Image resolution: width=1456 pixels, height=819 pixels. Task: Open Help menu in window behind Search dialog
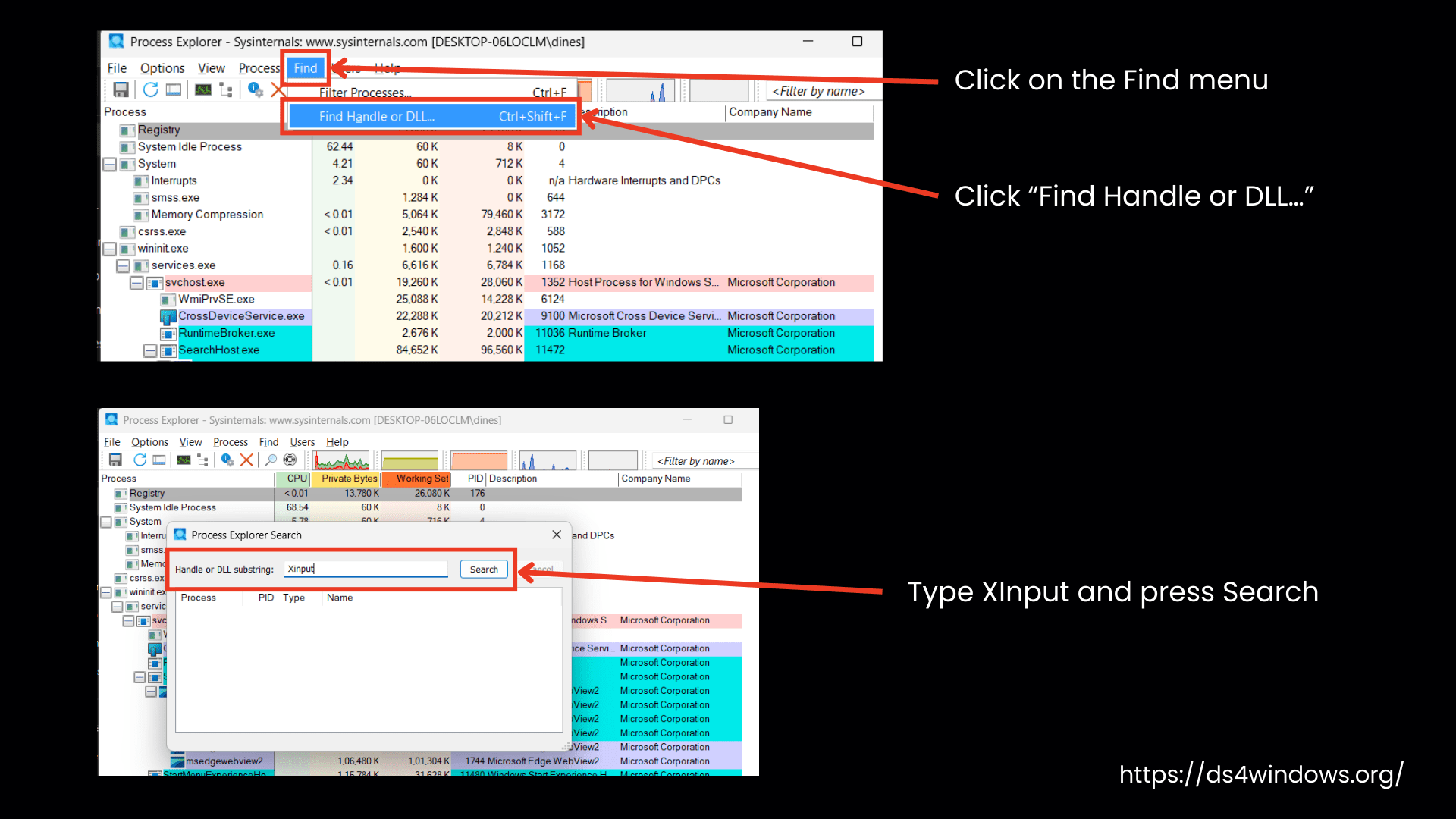tap(337, 442)
